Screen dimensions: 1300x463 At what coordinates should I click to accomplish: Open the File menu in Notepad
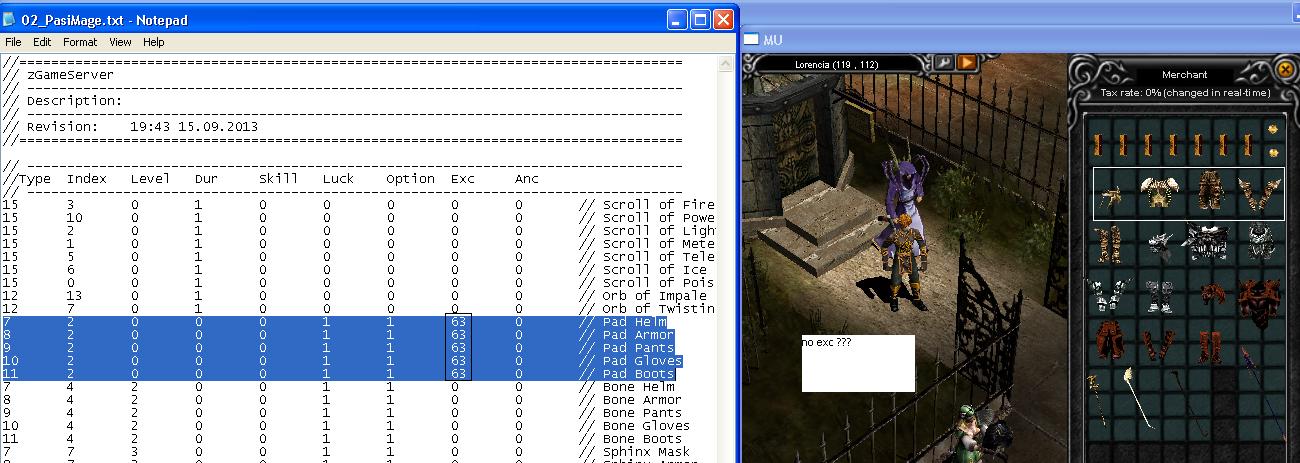tap(13, 42)
